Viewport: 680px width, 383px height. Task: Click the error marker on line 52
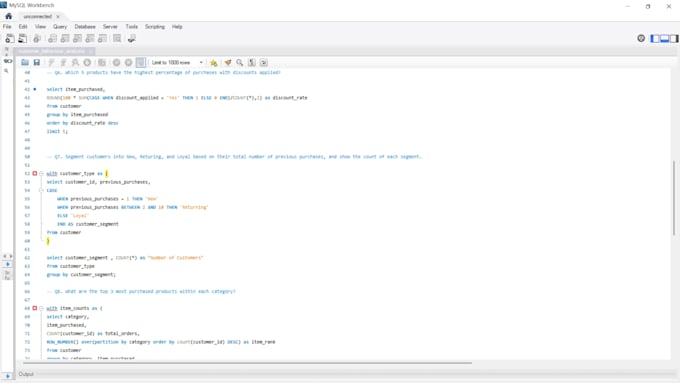[35, 173]
